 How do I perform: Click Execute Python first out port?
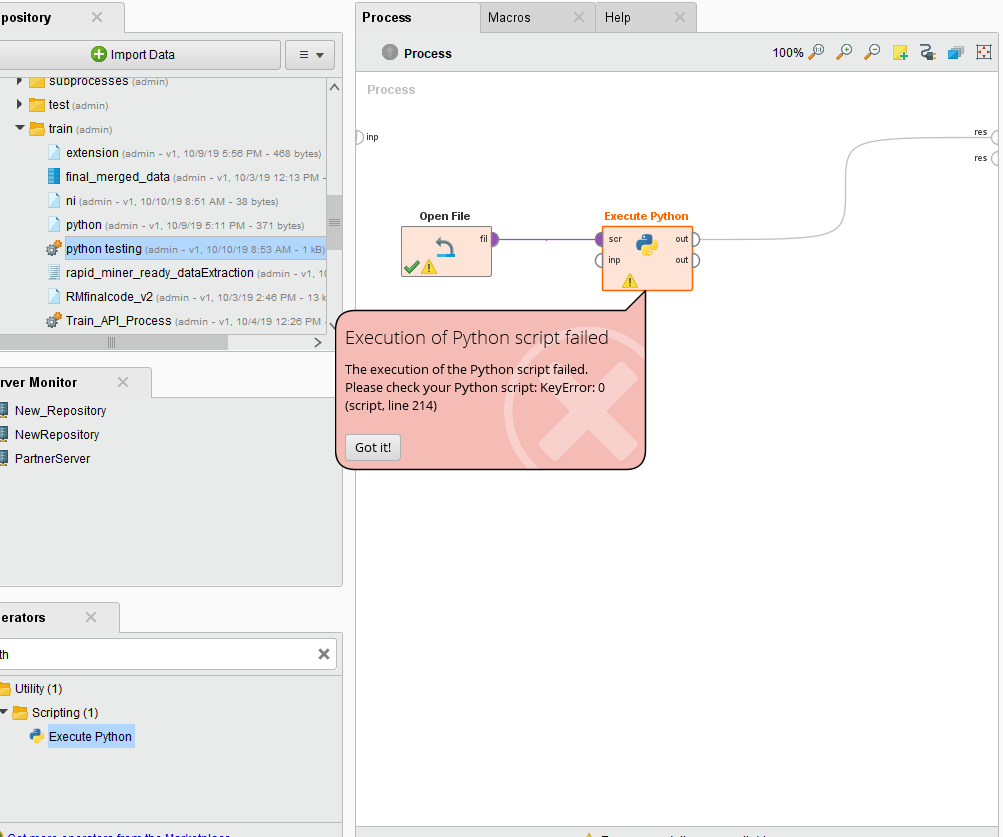(x=696, y=239)
